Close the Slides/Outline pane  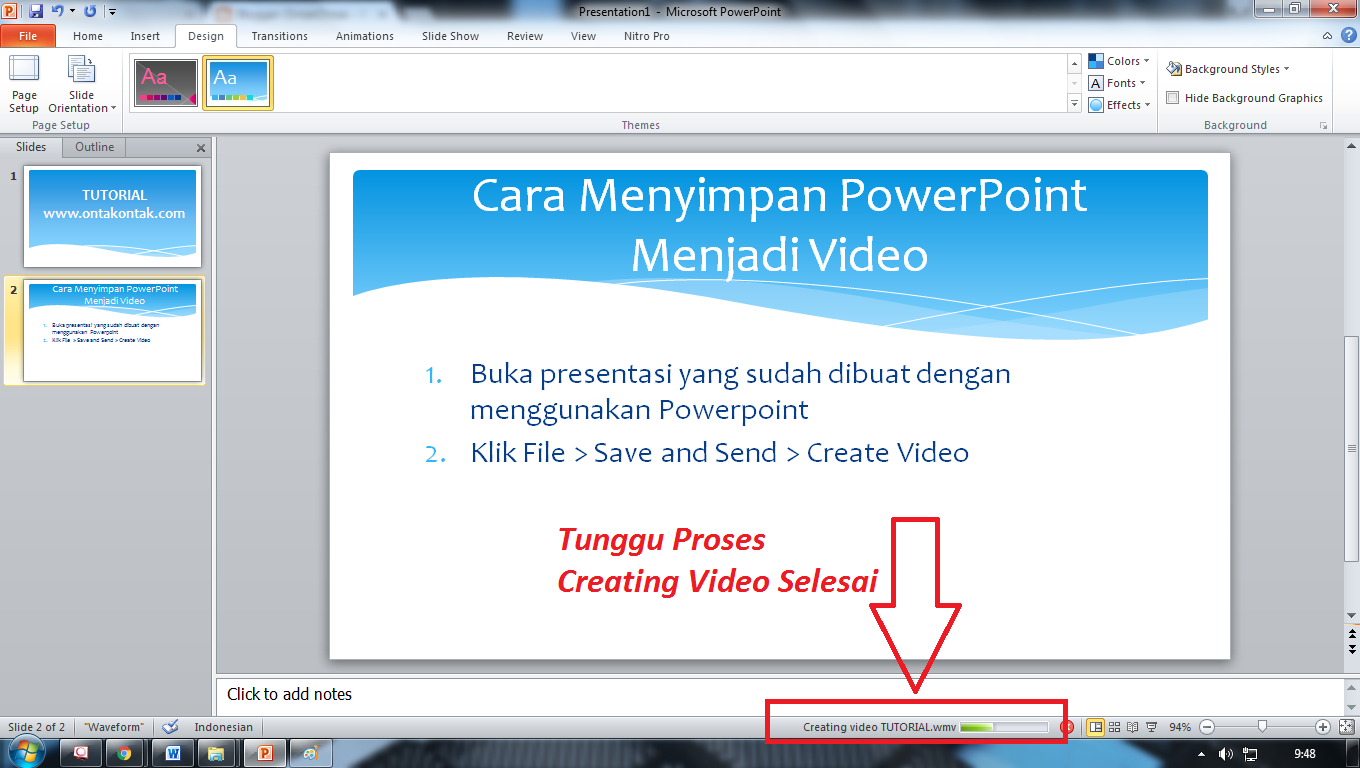(x=201, y=148)
